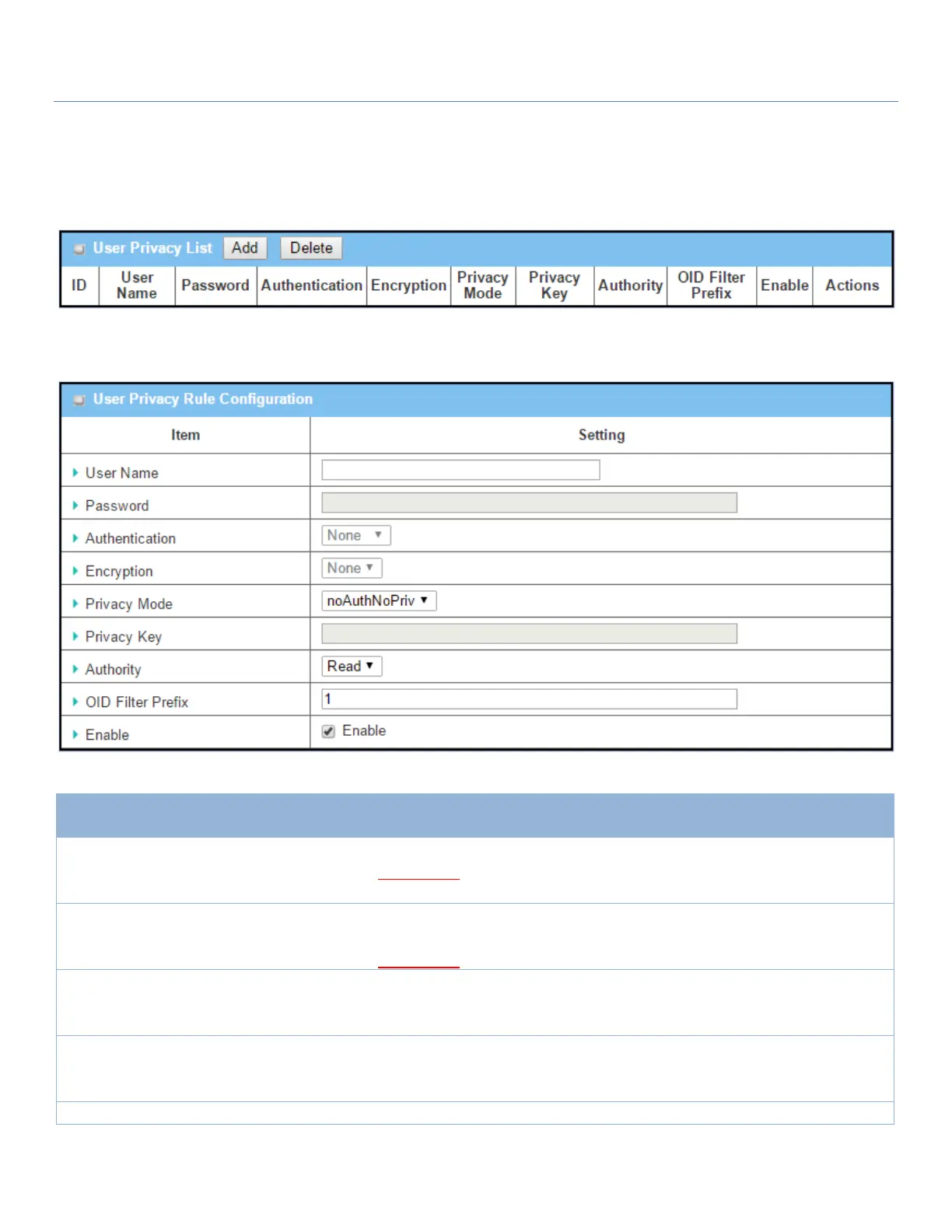The width and height of the screenshot is (952, 1232).
Task: Click the arrow icon beside Password row
Action: click(x=75, y=505)
